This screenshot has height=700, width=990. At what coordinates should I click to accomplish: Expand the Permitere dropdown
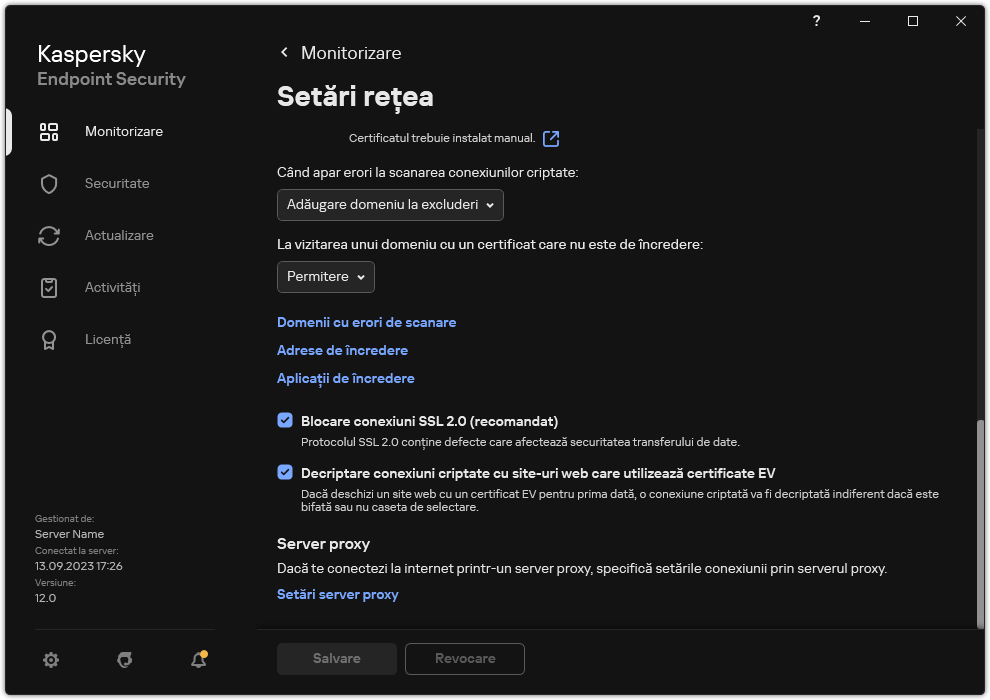(325, 277)
